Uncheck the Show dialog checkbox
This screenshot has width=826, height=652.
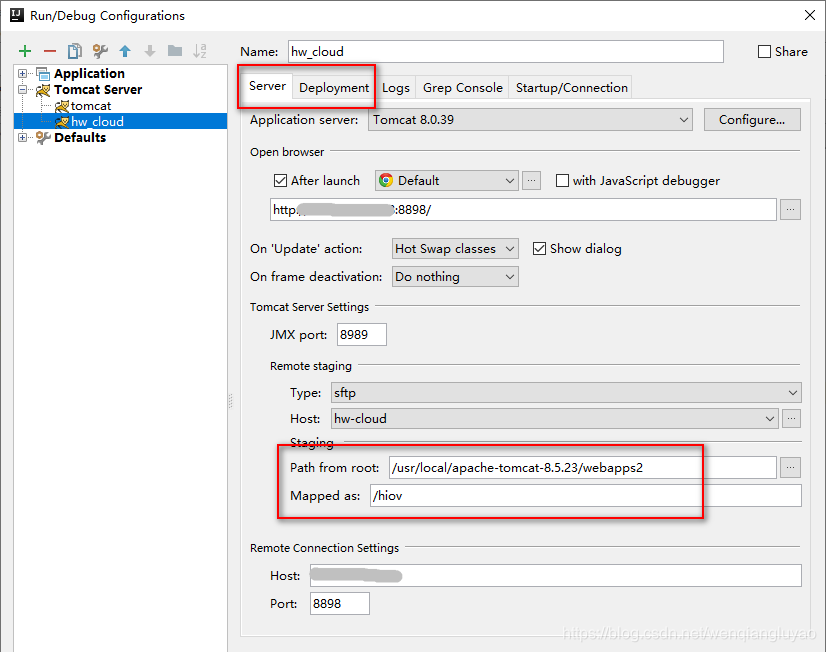(x=539, y=249)
